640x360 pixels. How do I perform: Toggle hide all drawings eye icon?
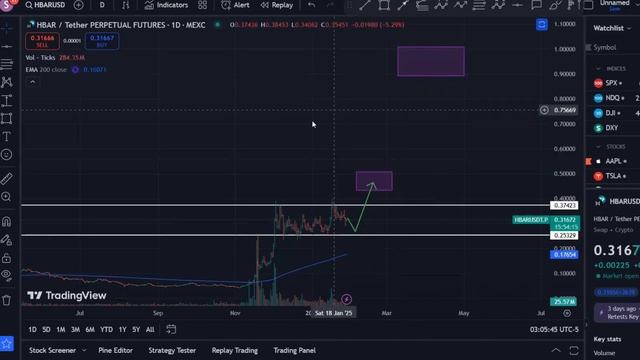pyautogui.click(x=7, y=275)
